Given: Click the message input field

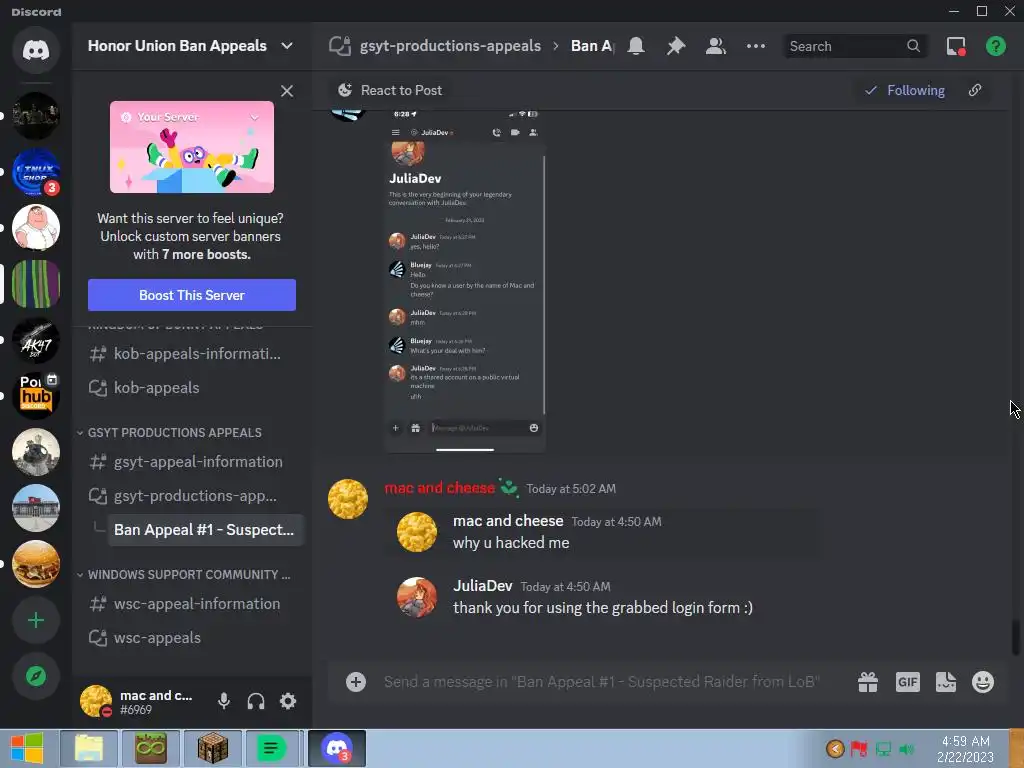Looking at the screenshot, I should pyautogui.click(x=601, y=682).
